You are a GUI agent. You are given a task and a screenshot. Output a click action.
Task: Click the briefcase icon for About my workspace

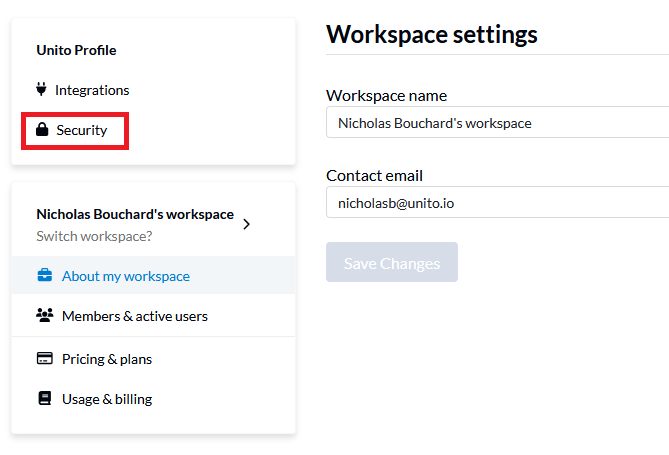tap(44, 275)
